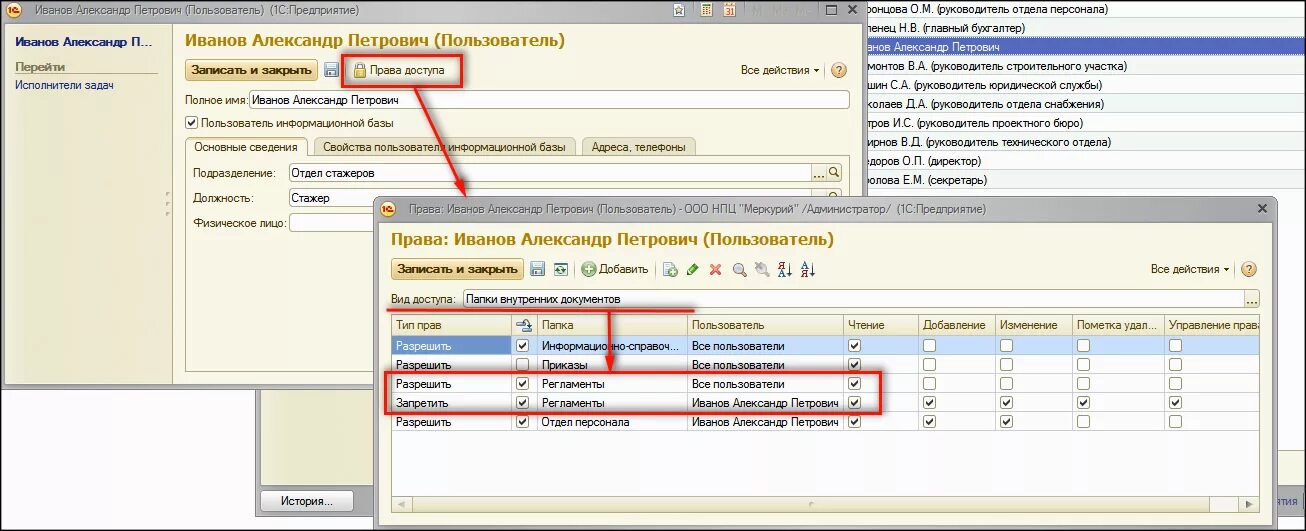Open Подразделение item with magnifier icon

pos(834,173)
